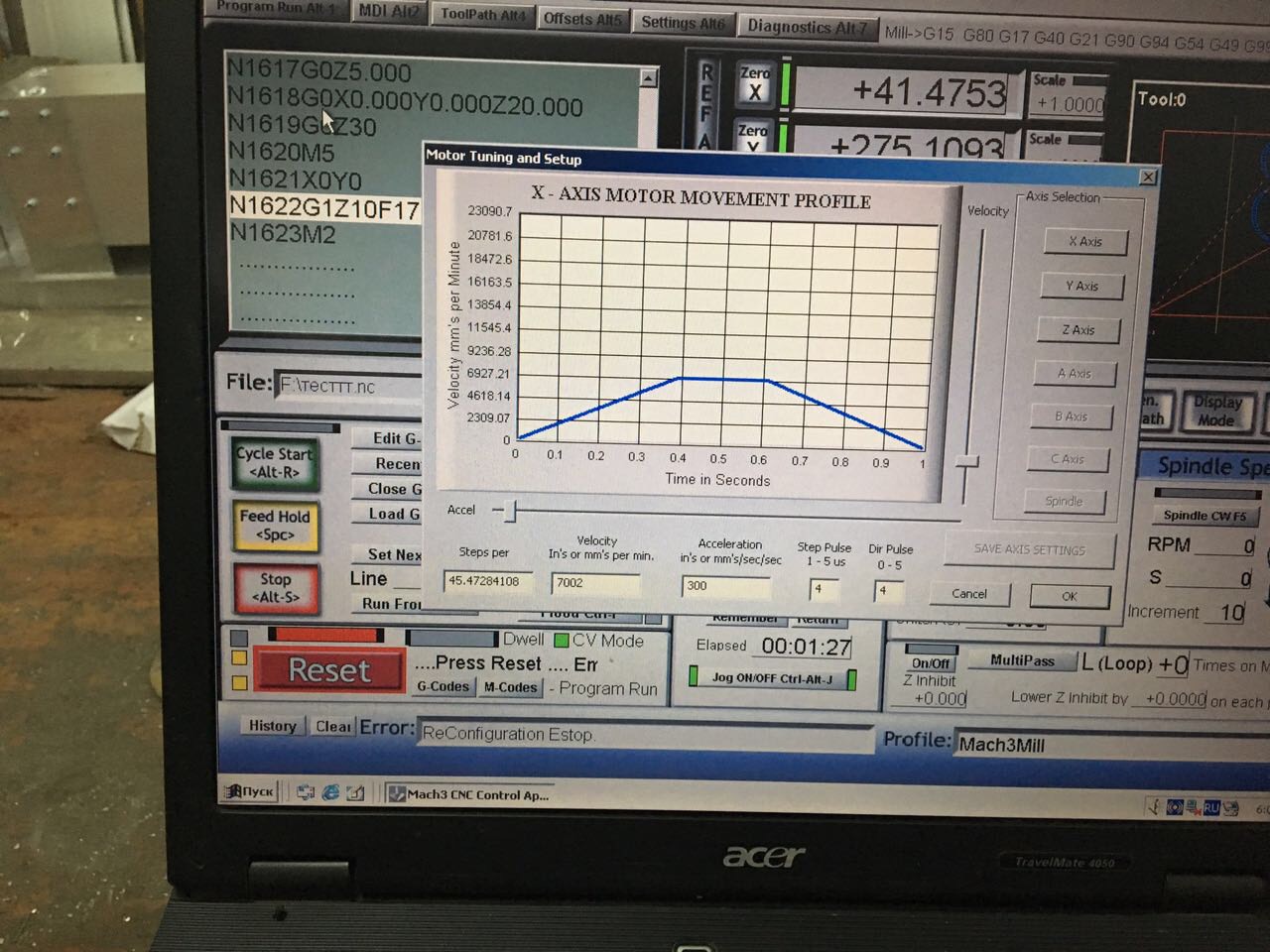The image size is (1270, 952).
Task: Click Close G-Code button
Action: (388, 489)
